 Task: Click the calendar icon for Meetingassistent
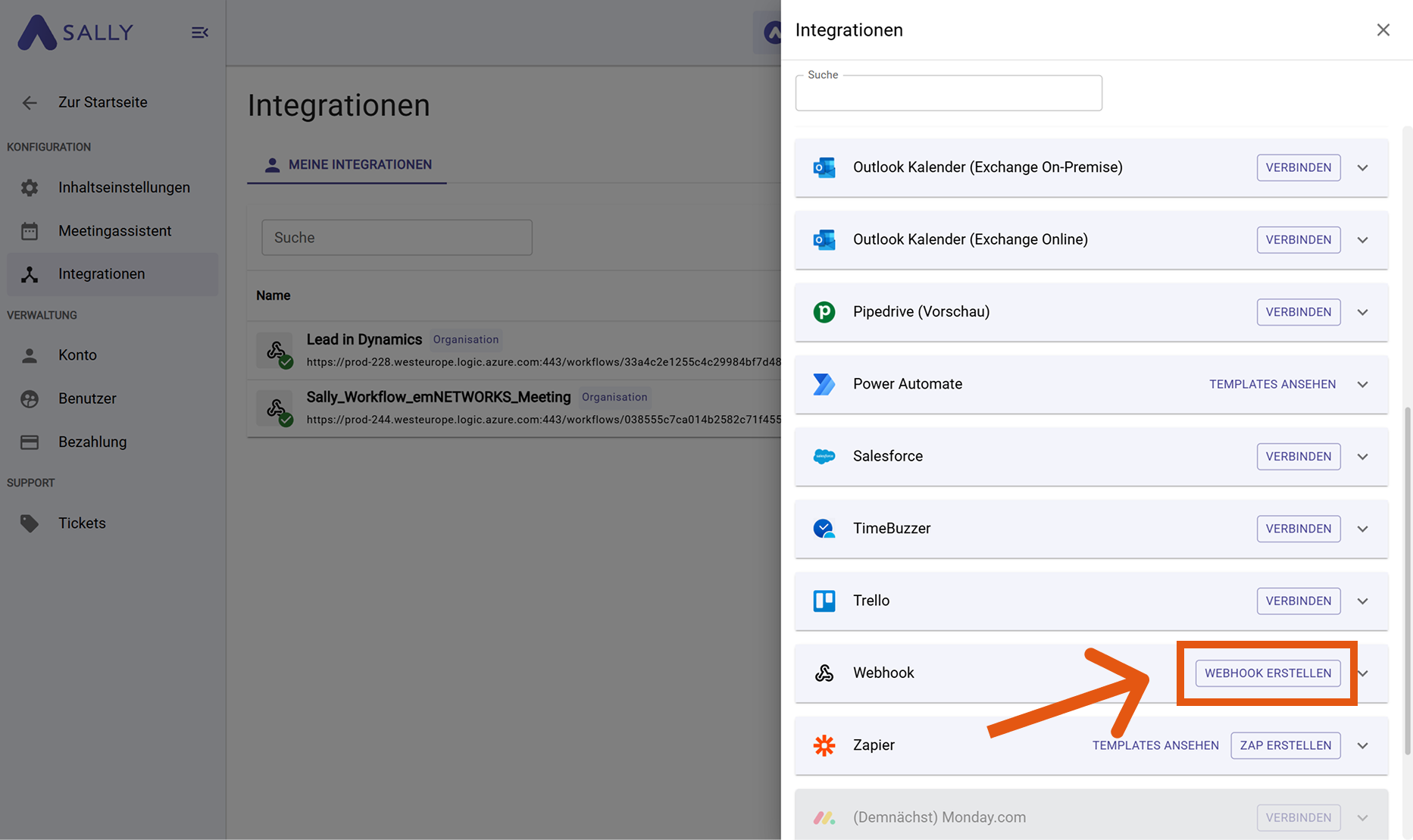[30, 231]
